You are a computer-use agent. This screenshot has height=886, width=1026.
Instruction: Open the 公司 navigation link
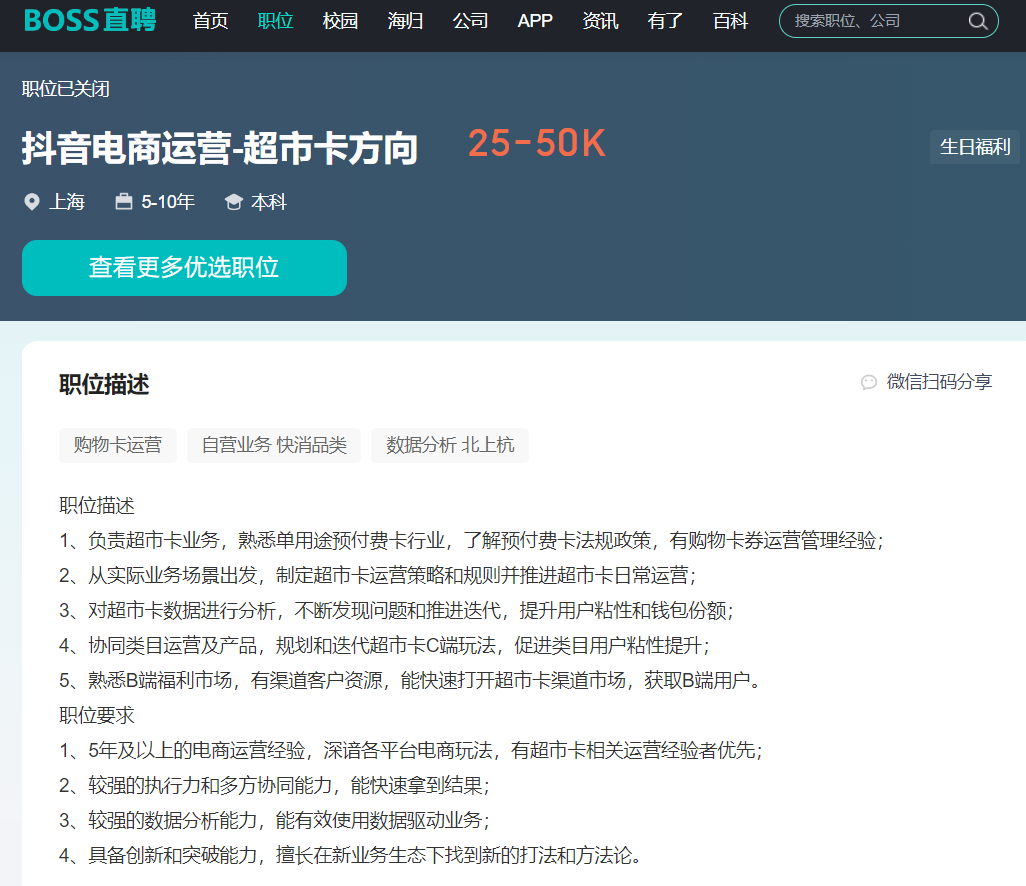point(470,21)
